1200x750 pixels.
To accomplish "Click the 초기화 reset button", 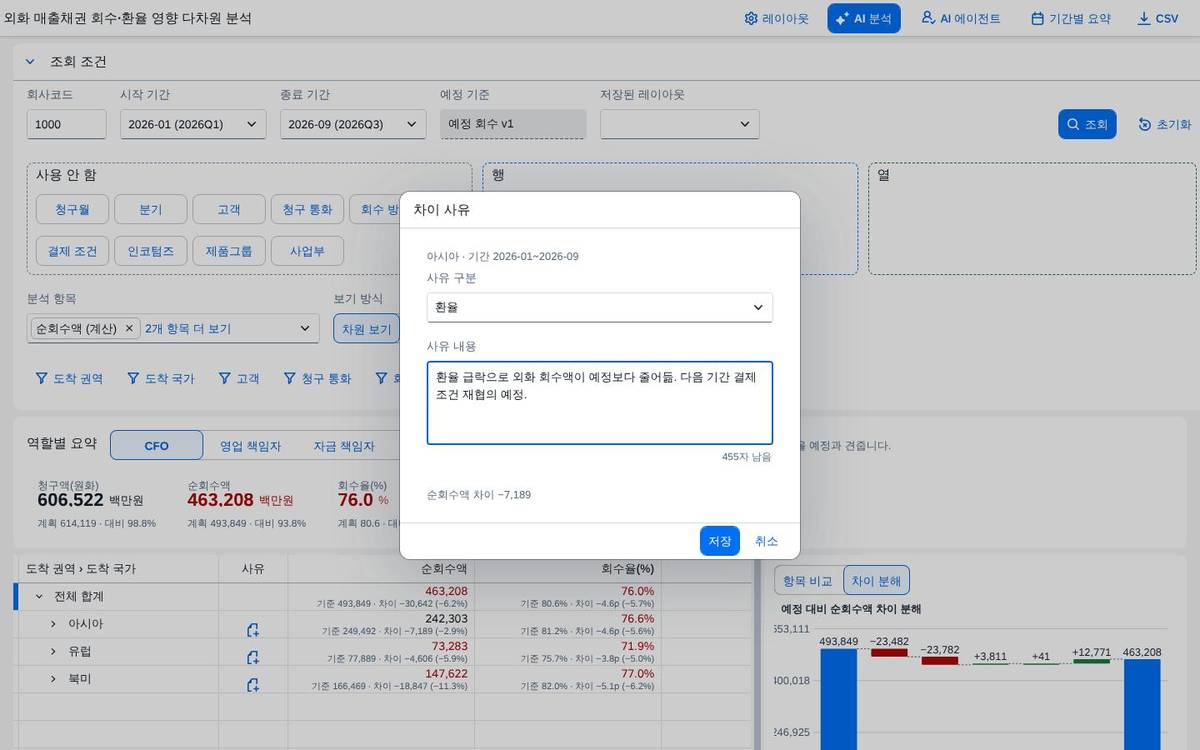I will coord(1164,124).
